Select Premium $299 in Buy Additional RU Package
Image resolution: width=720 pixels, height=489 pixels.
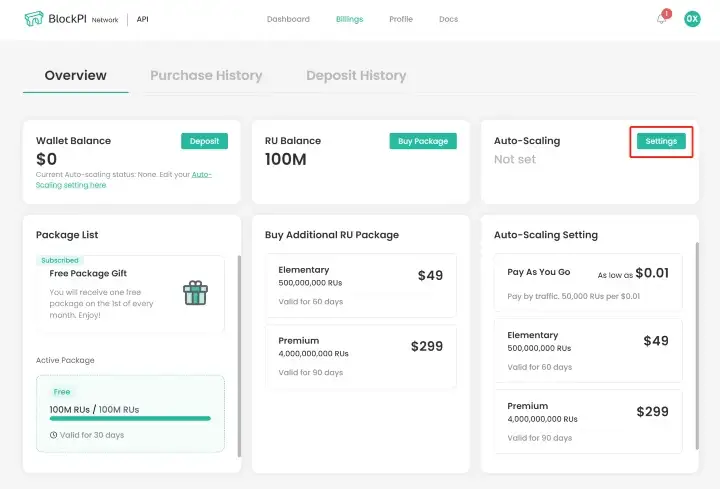click(361, 357)
